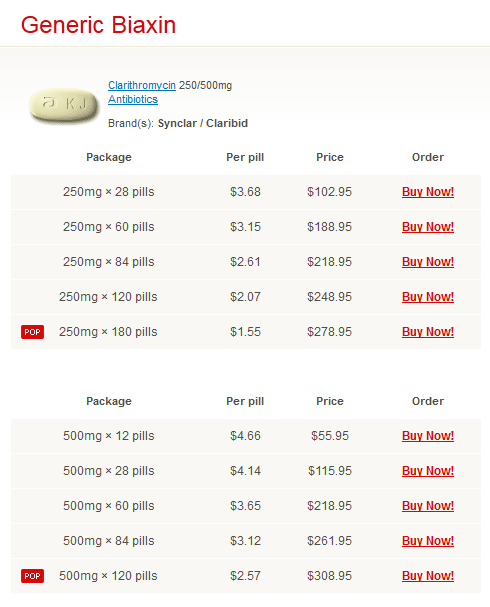490x607 pixels.
Task: Click POP badge on 250mg × 180 pills
Action: point(33,332)
